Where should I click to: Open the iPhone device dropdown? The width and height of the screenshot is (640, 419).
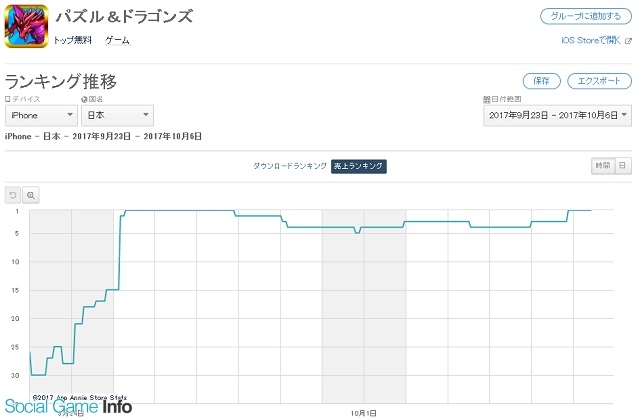click(x=41, y=115)
